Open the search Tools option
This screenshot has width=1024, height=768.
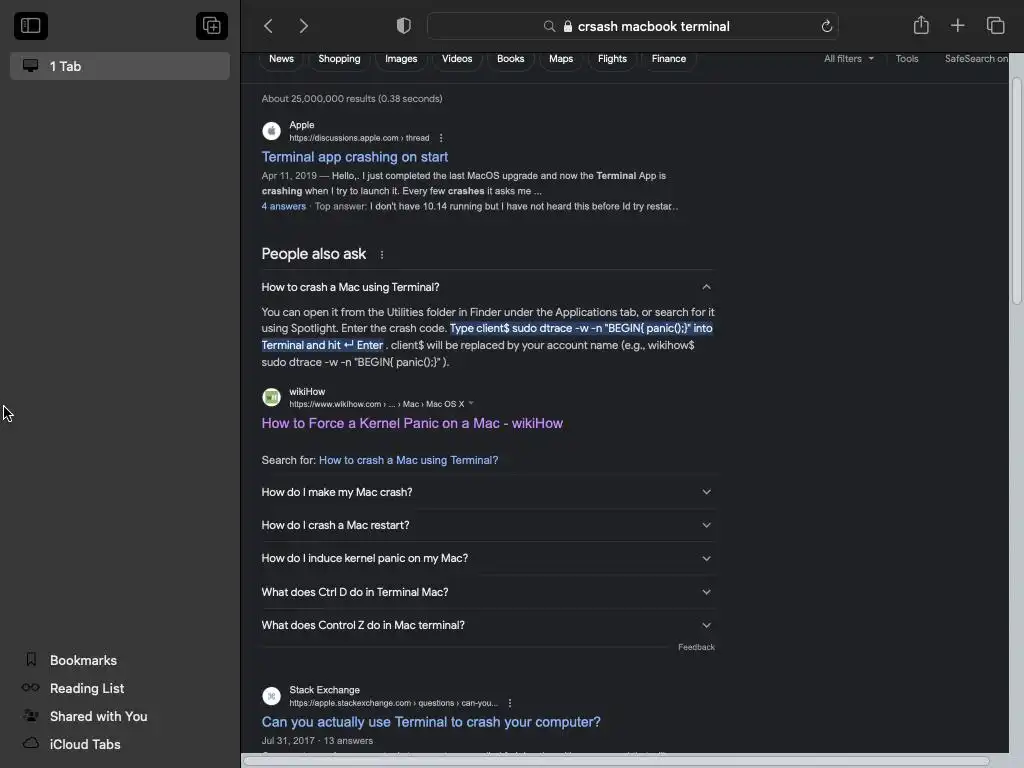click(x=906, y=59)
